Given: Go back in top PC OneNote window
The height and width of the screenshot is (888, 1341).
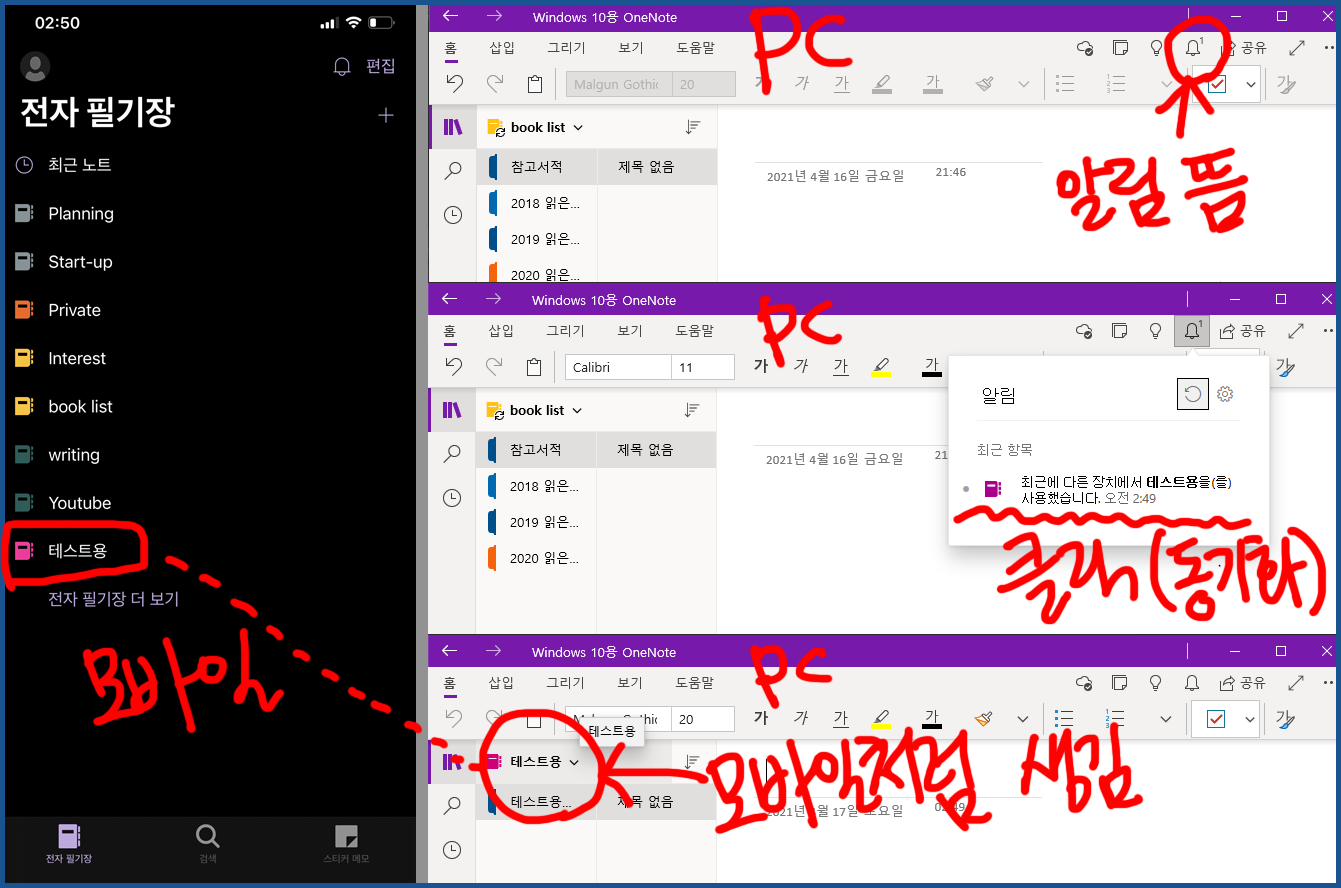Looking at the screenshot, I should tap(450, 16).
